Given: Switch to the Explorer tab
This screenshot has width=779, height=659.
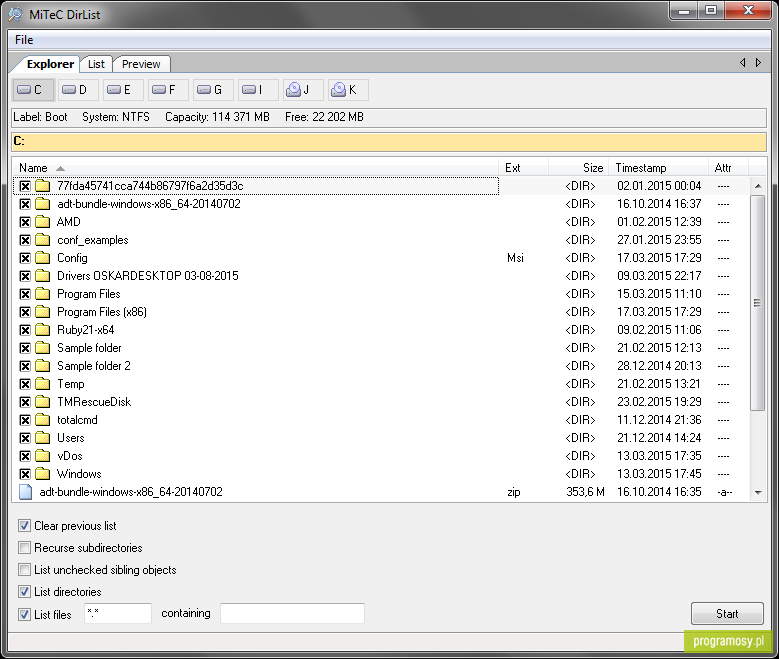Looking at the screenshot, I should (50, 64).
